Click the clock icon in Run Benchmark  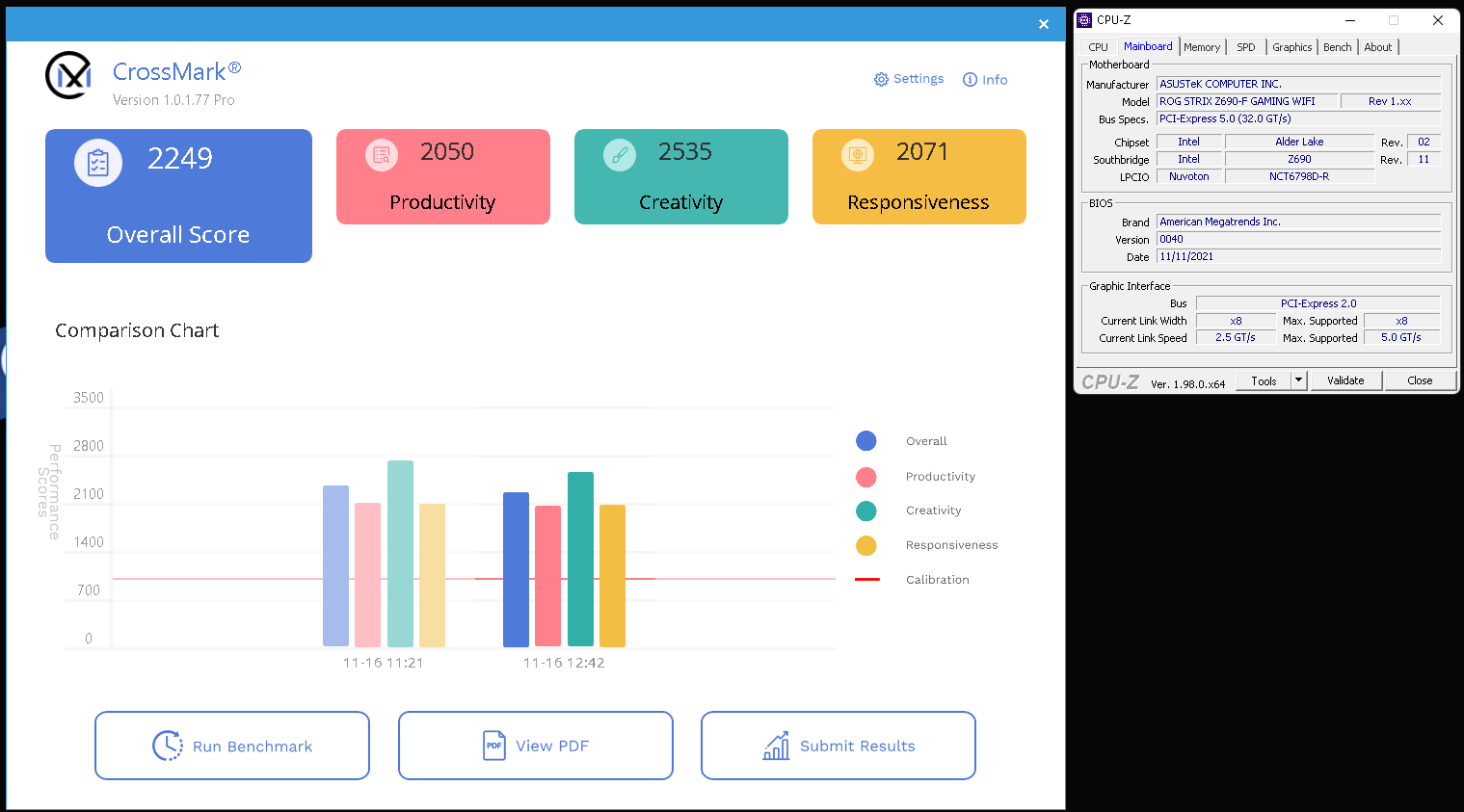(168, 746)
